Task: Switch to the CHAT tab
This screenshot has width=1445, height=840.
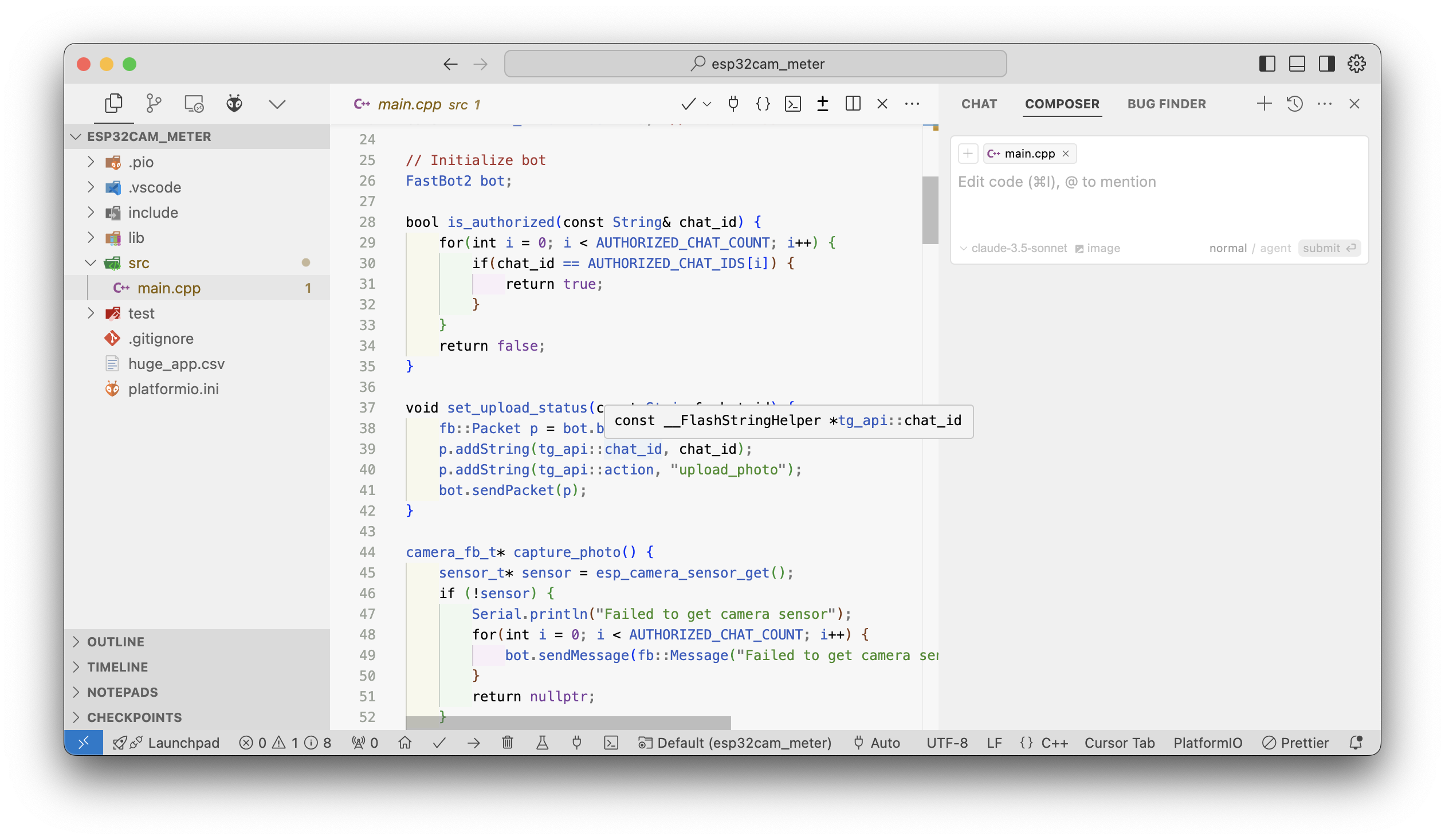Action: click(x=979, y=104)
